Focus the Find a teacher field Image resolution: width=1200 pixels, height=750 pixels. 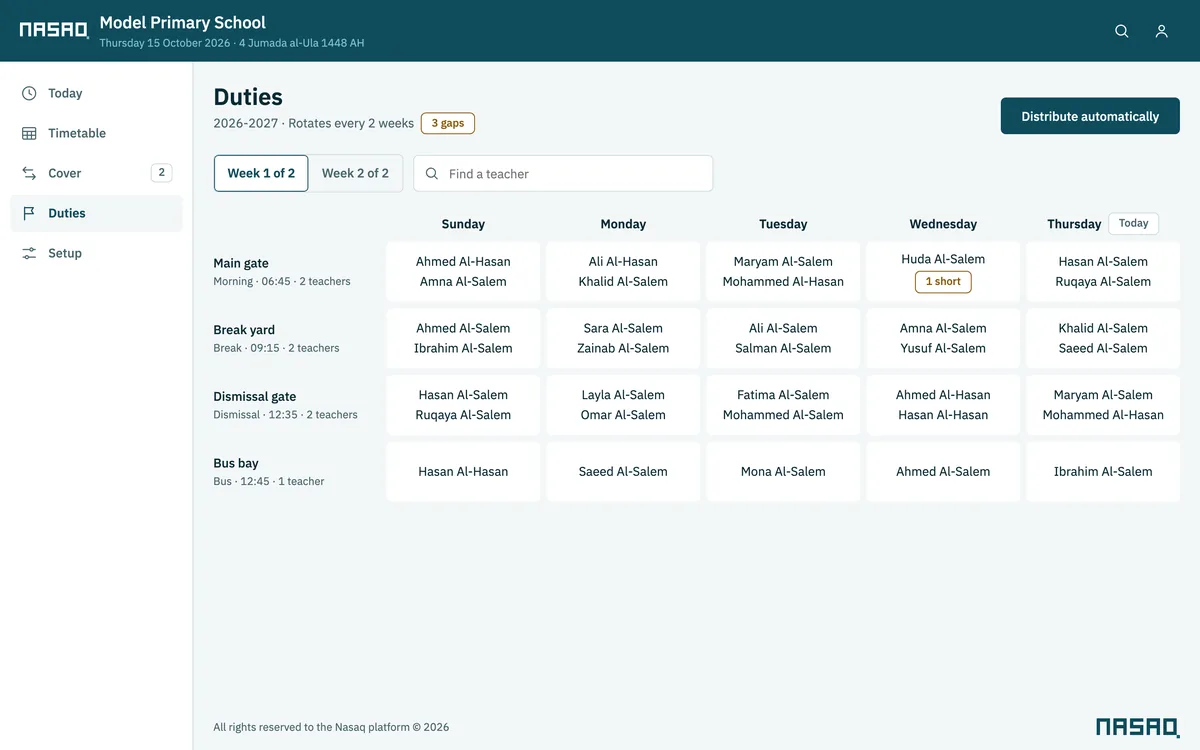(563, 173)
